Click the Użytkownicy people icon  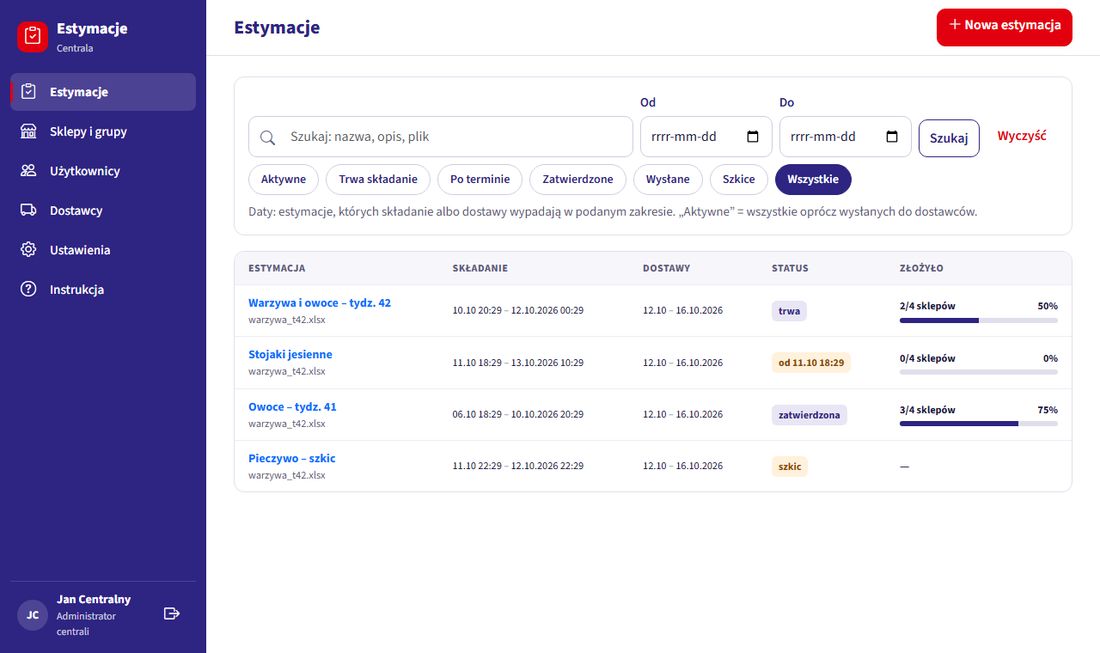28,170
